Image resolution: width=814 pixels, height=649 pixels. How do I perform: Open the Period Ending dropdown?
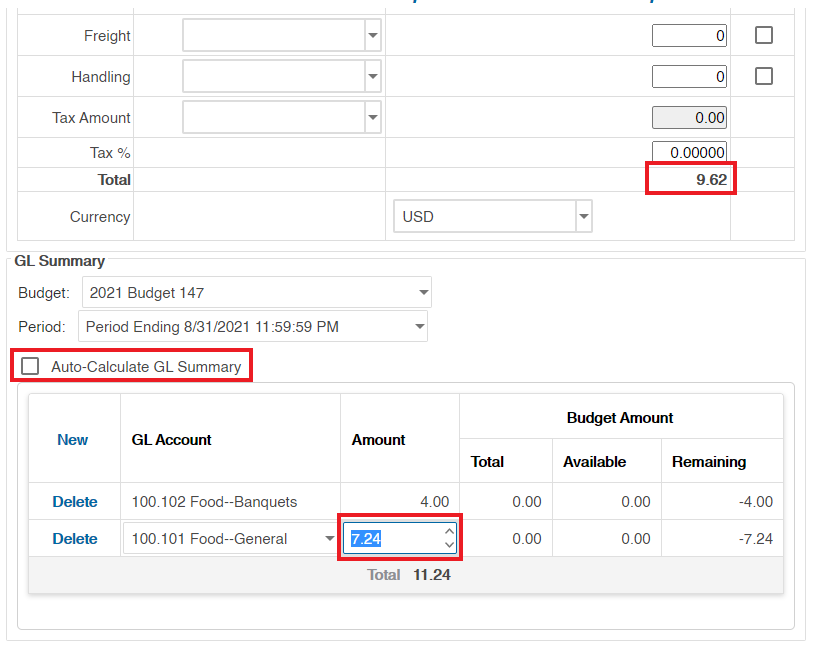418,326
